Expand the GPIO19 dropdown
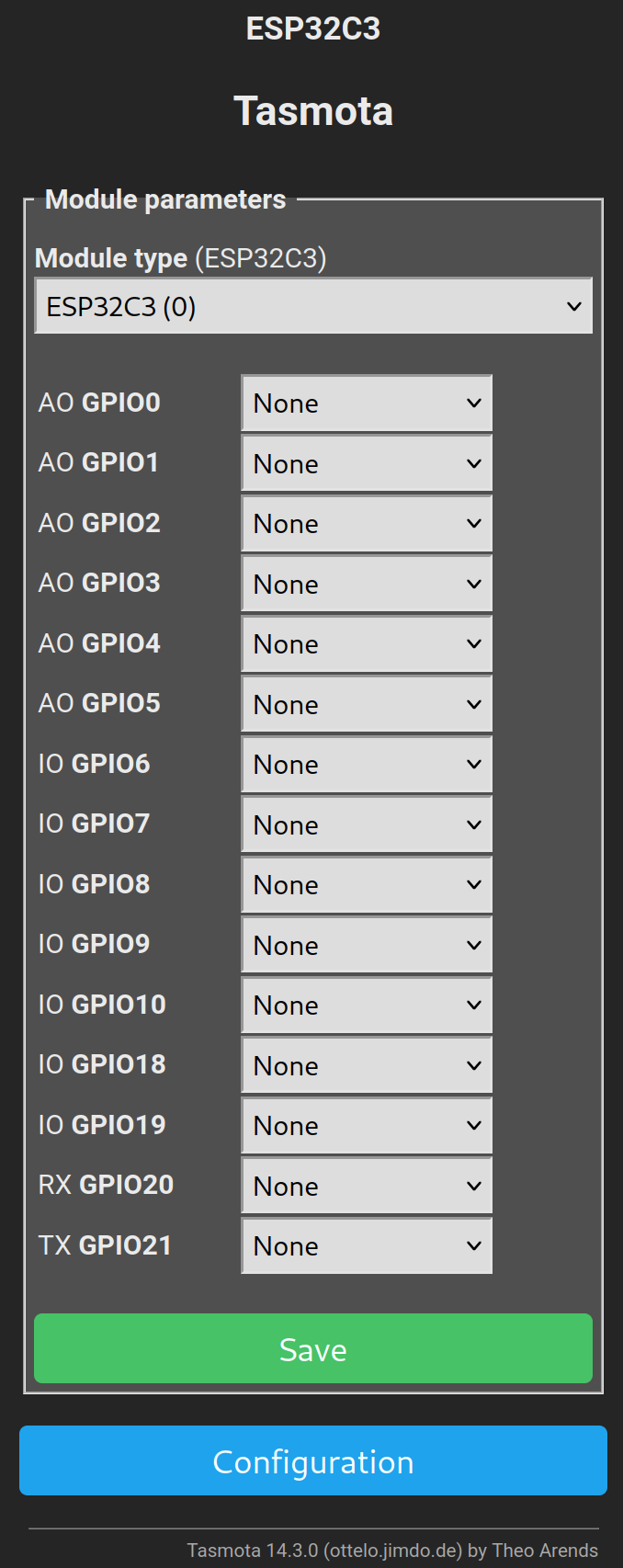Screen dimensions: 623x1568 pos(367,1126)
